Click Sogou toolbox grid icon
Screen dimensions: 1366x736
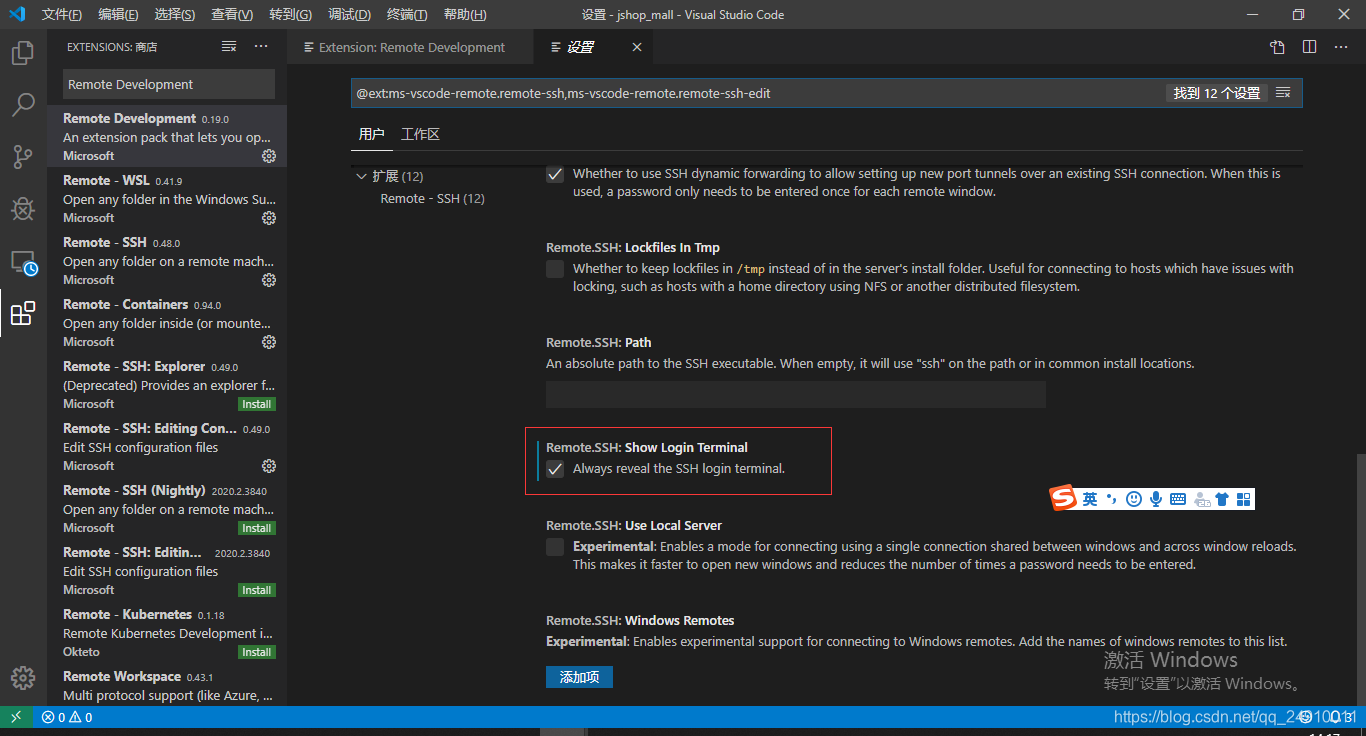[1243, 498]
